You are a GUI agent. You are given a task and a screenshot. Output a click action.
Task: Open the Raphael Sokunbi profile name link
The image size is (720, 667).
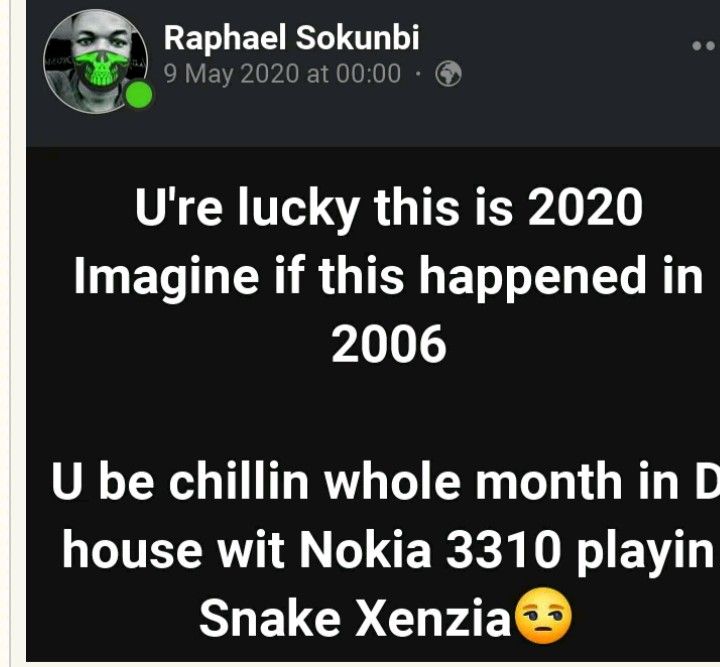(292, 37)
